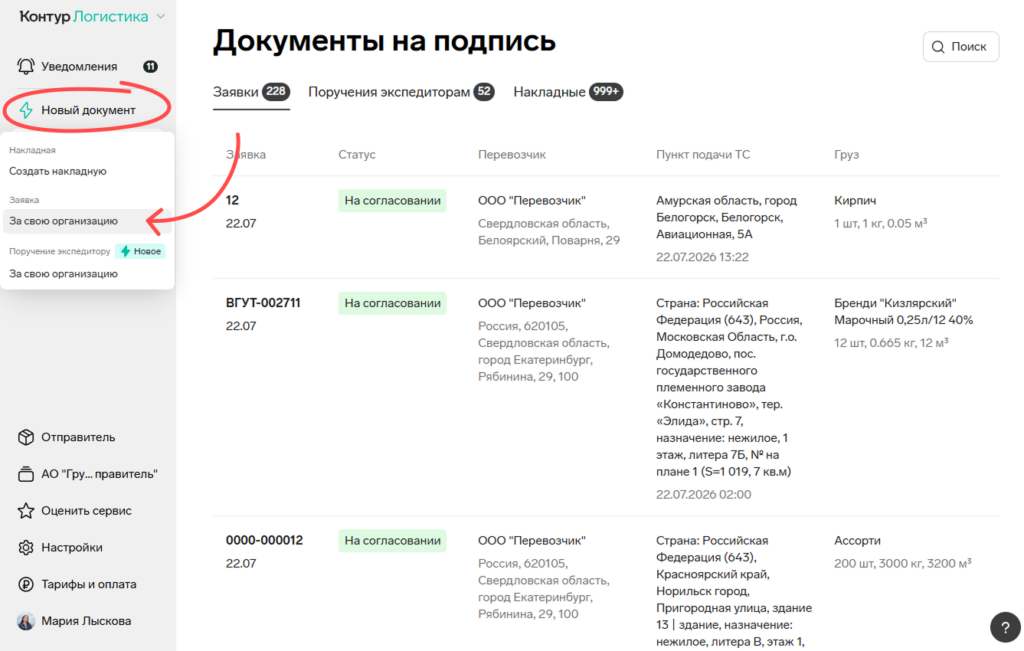The image size is (1024, 651).
Task: Click the Груз column header
Action: [x=846, y=155]
